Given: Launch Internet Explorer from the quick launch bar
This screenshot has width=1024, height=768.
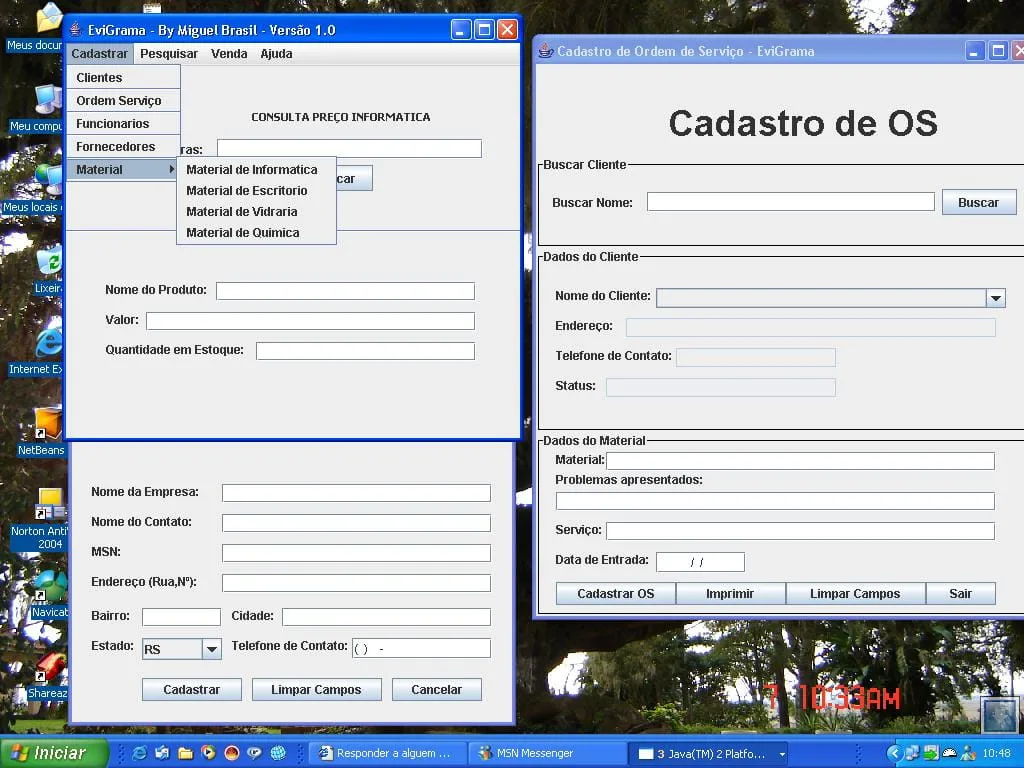Looking at the screenshot, I should coord(140,753).
